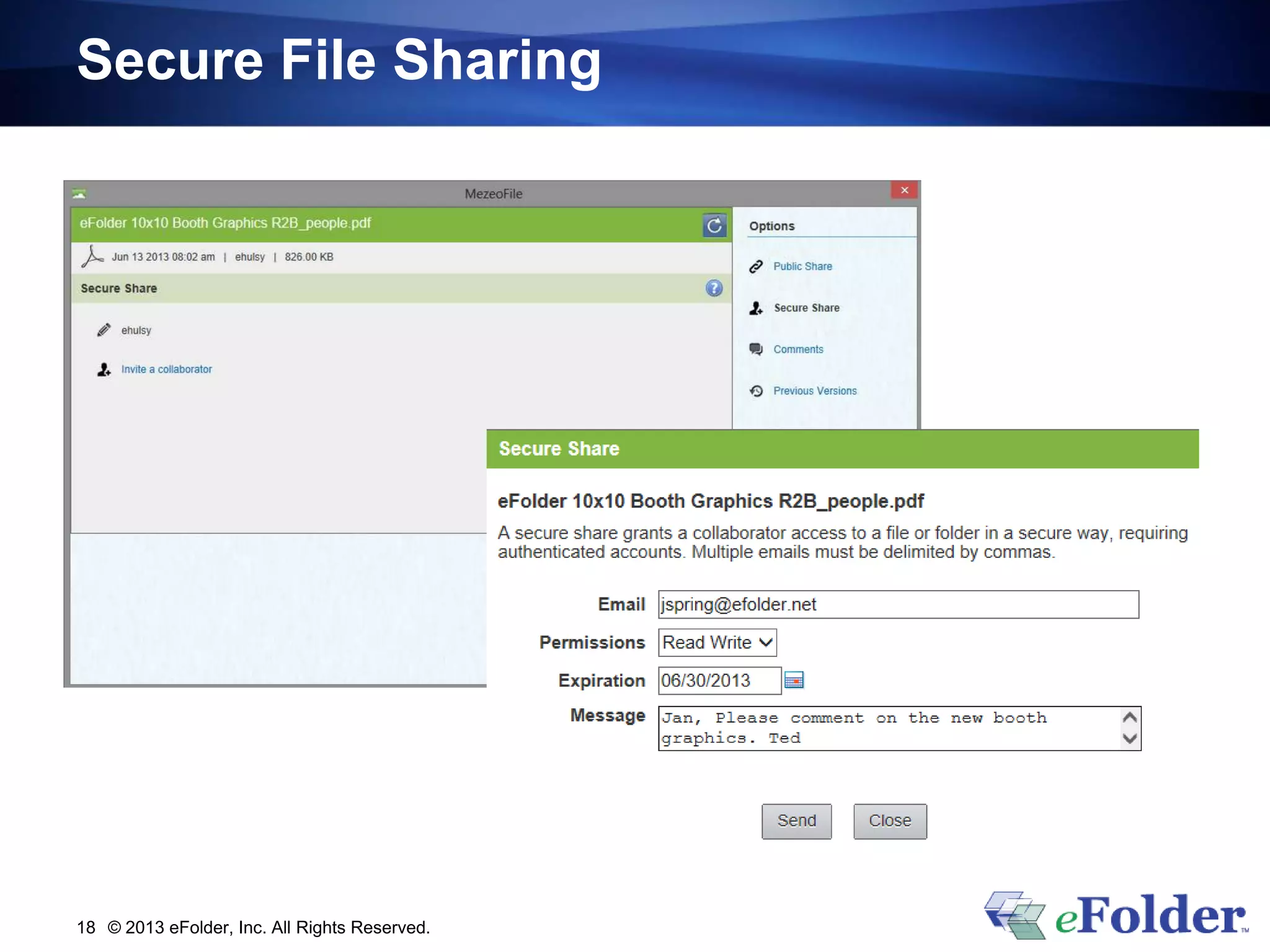This screenshot has height=952, width=1270.
Task: Click the pencil icon beside ehulsy
Action: pyautogui.click(x=104, y=330)
